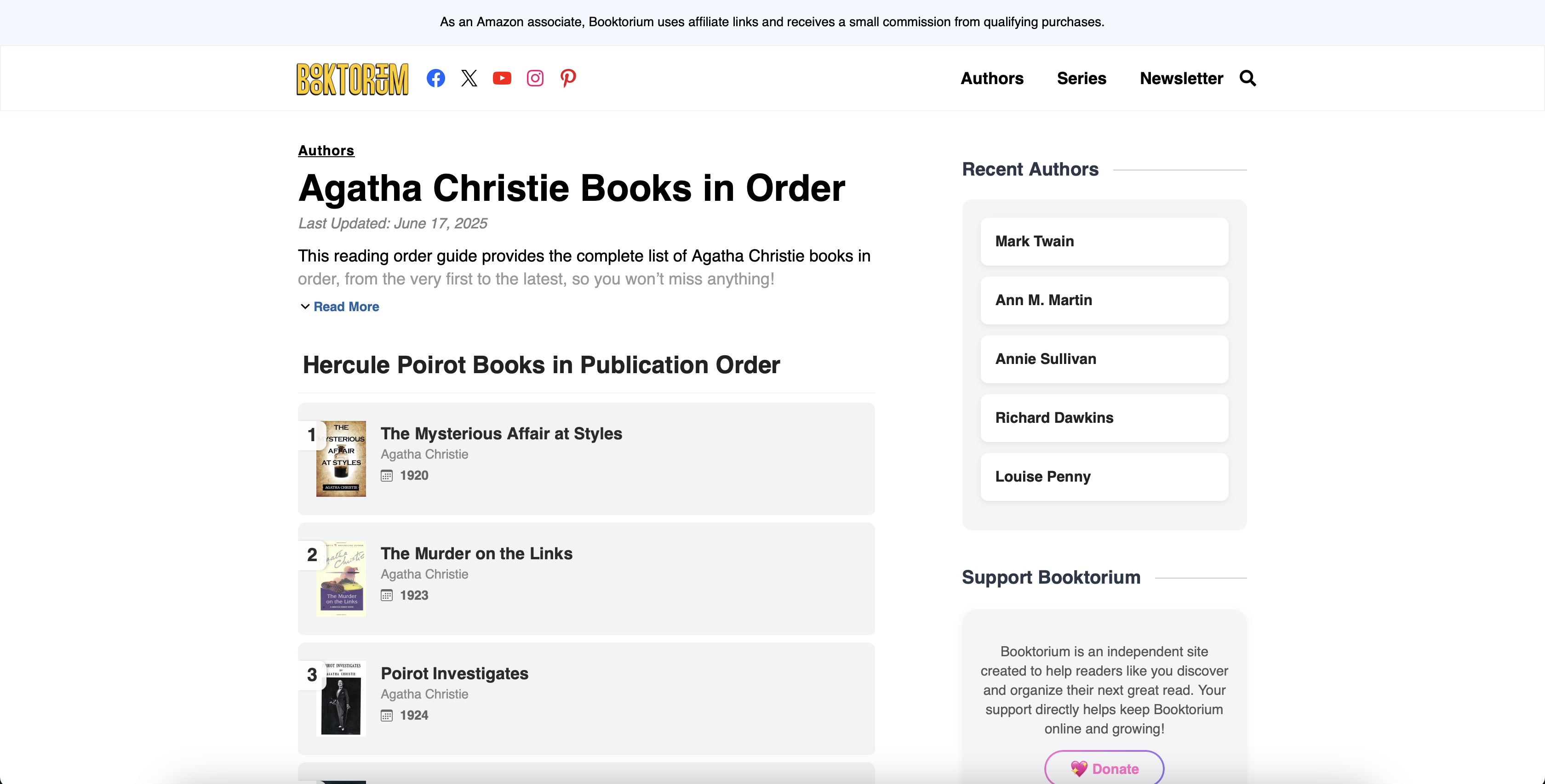Select Ann M. Martin in Recent Authors
This screenshot has width=1545, height=784.
pyautogui.click(x=1104, y=300)
